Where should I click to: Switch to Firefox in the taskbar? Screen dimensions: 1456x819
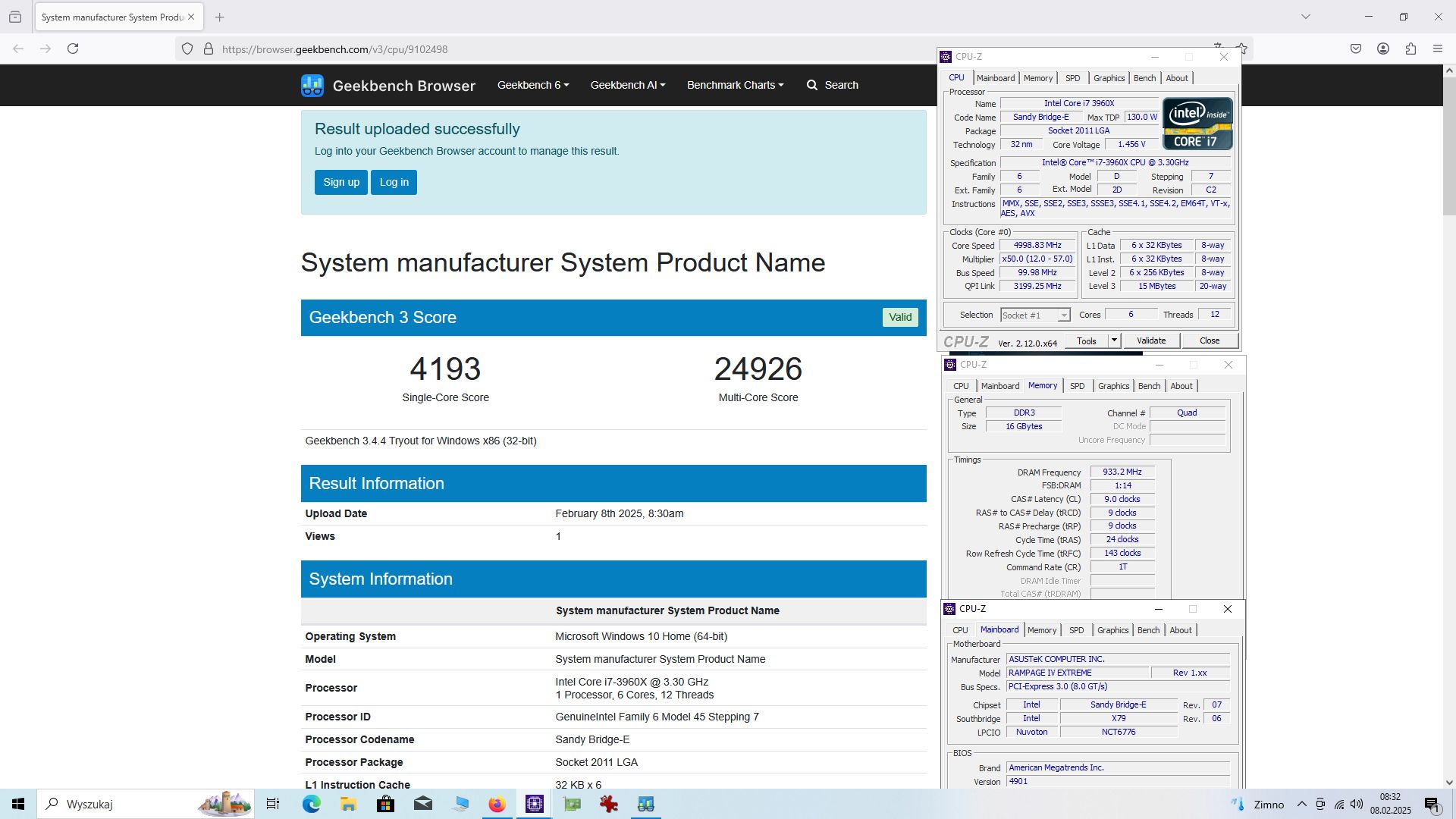tap(497, 804)
